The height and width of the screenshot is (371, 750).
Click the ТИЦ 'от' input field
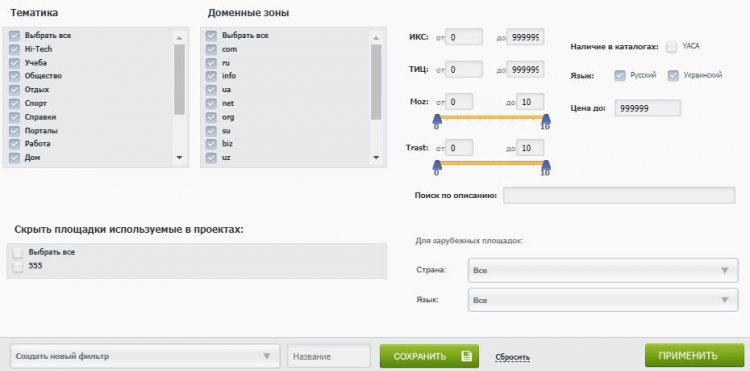pyautogui.click(x=464, y=70)
